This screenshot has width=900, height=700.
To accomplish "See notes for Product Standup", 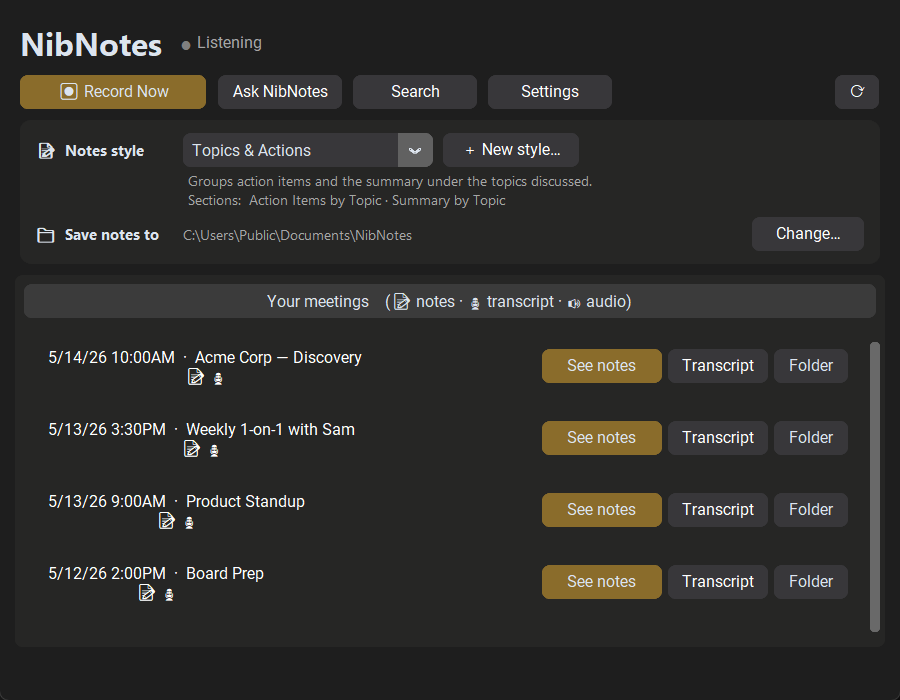I will [602, 510].
